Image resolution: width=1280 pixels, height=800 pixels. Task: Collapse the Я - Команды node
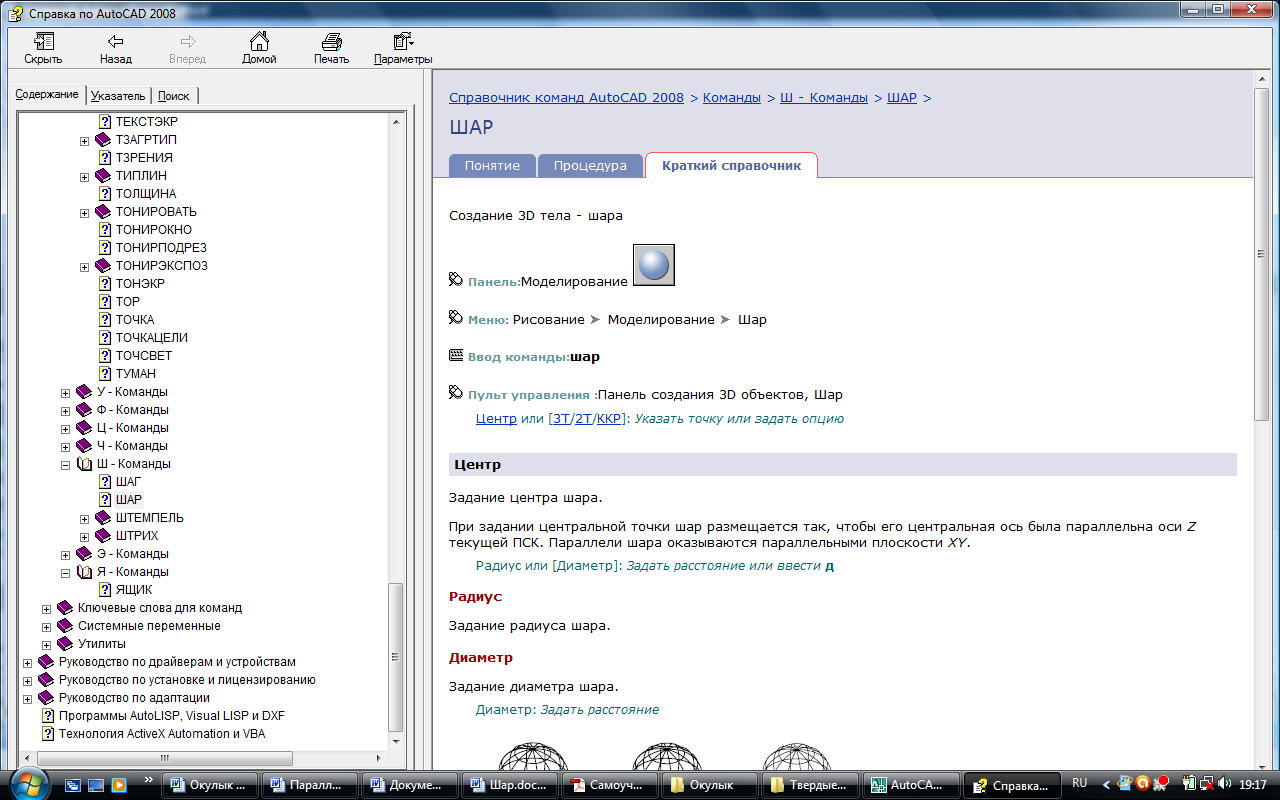[66, 573]
